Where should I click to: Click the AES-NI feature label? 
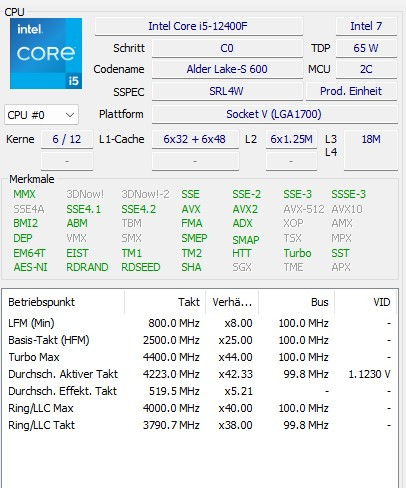(x=30, y=267)
